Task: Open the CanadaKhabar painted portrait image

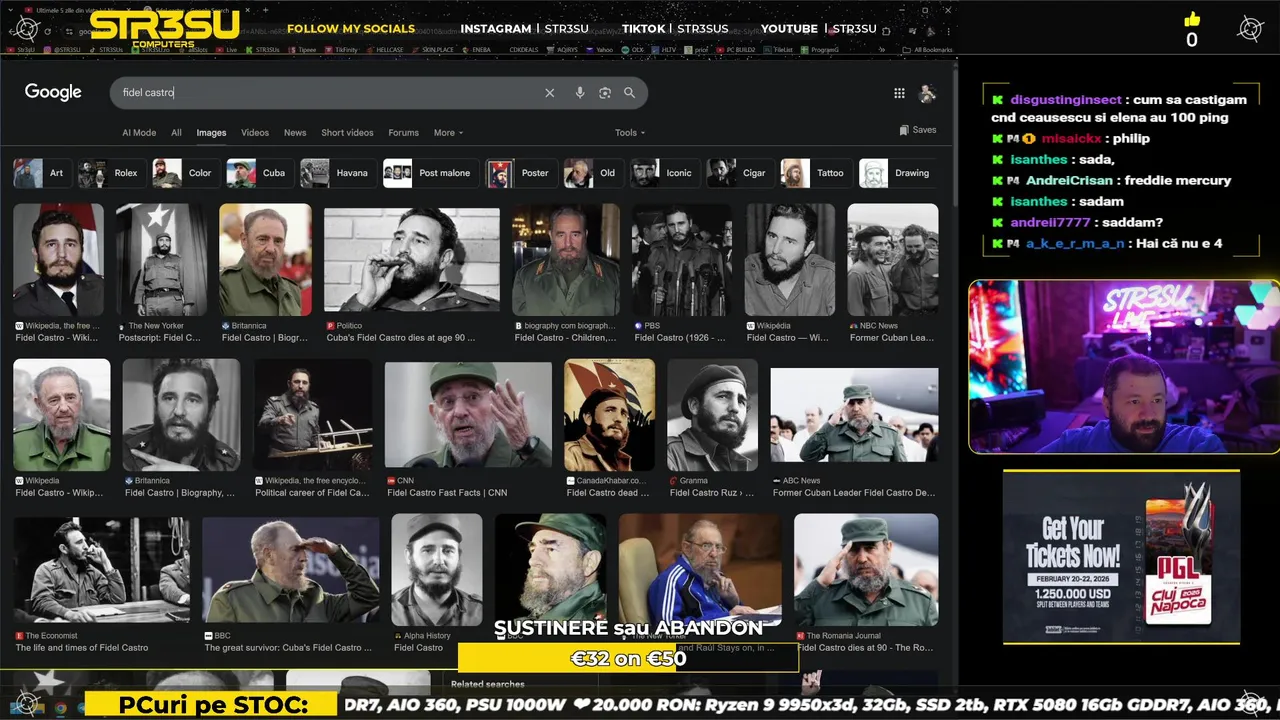Action: coord(609,415)
